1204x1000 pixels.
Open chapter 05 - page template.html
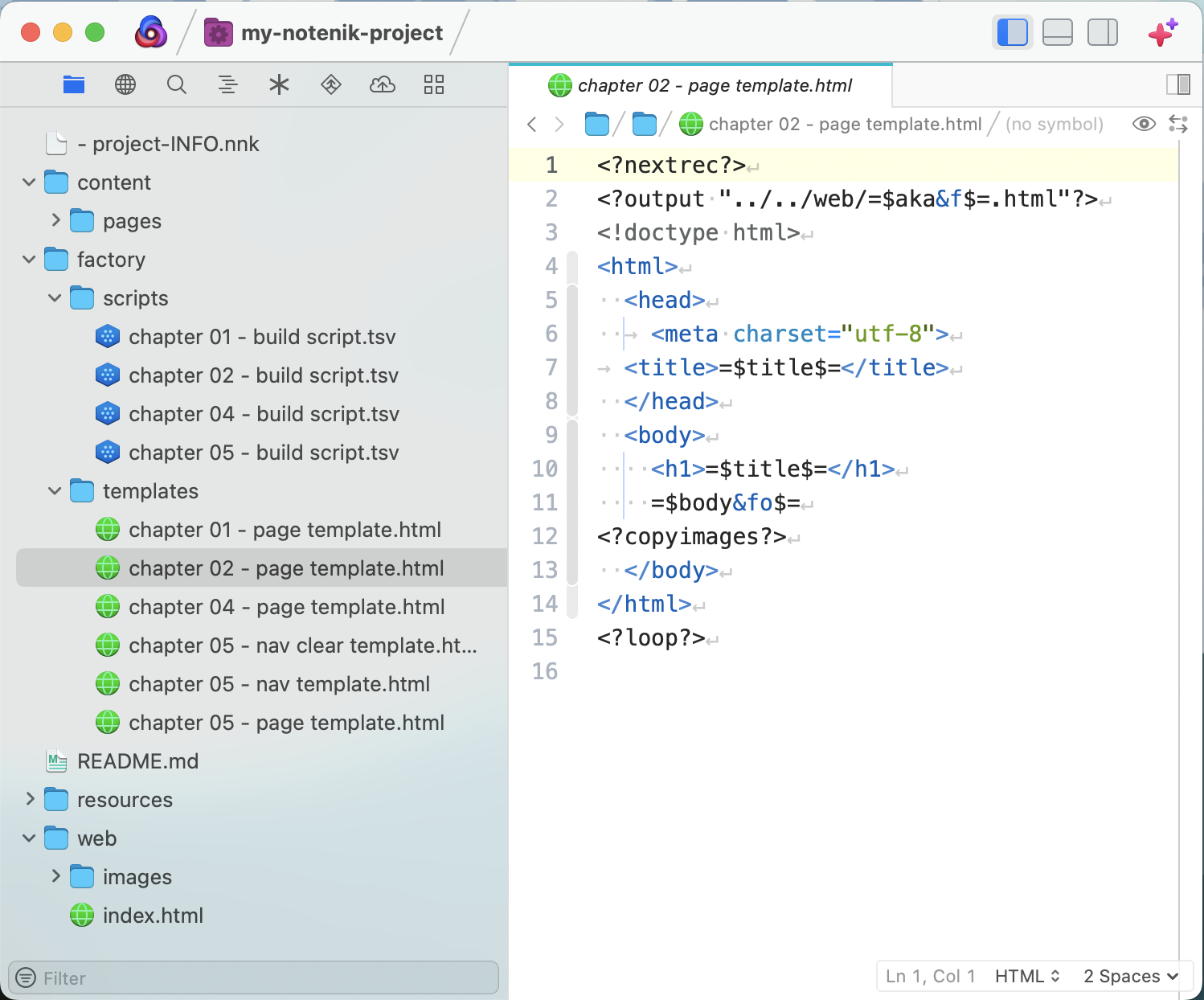(287, 723)
